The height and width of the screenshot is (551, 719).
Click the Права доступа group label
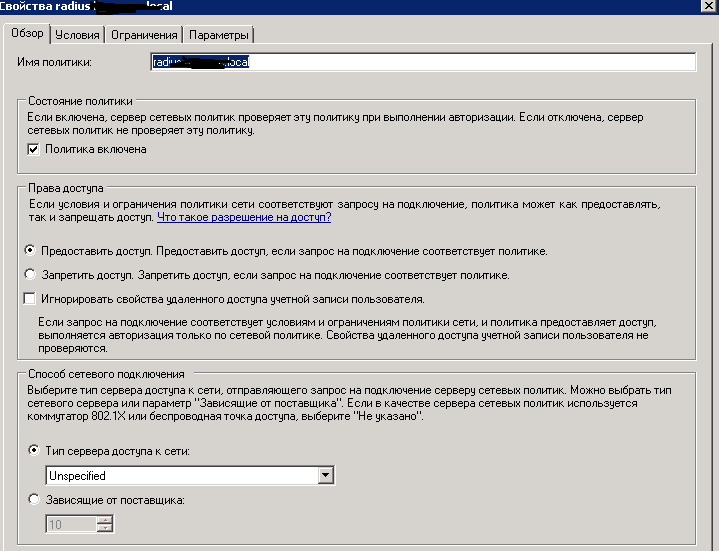tap(66, 188)
